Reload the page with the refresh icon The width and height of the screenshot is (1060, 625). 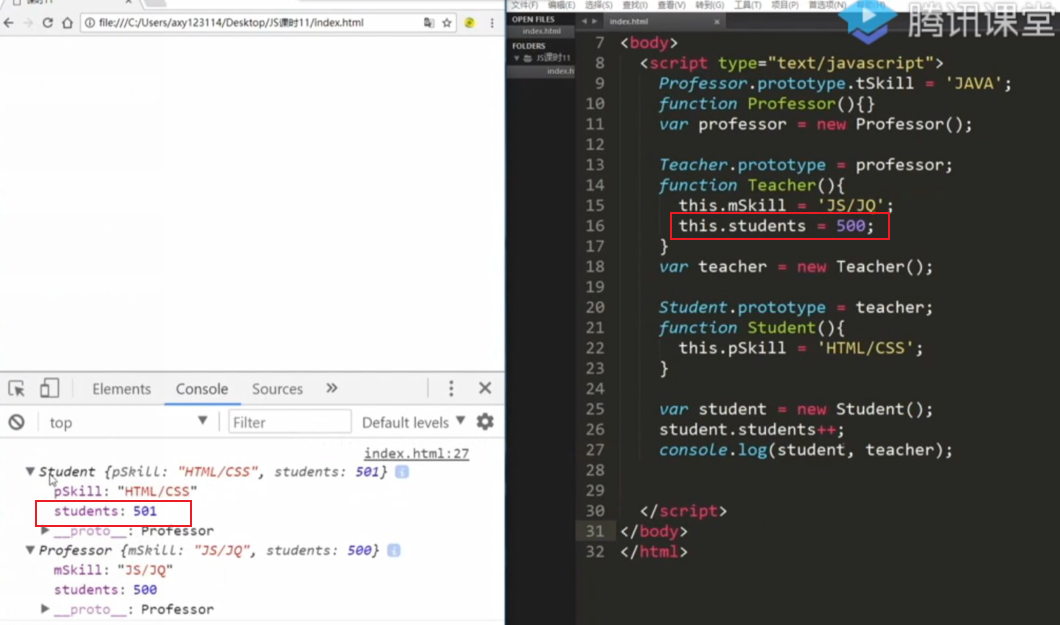coord(47,22)
